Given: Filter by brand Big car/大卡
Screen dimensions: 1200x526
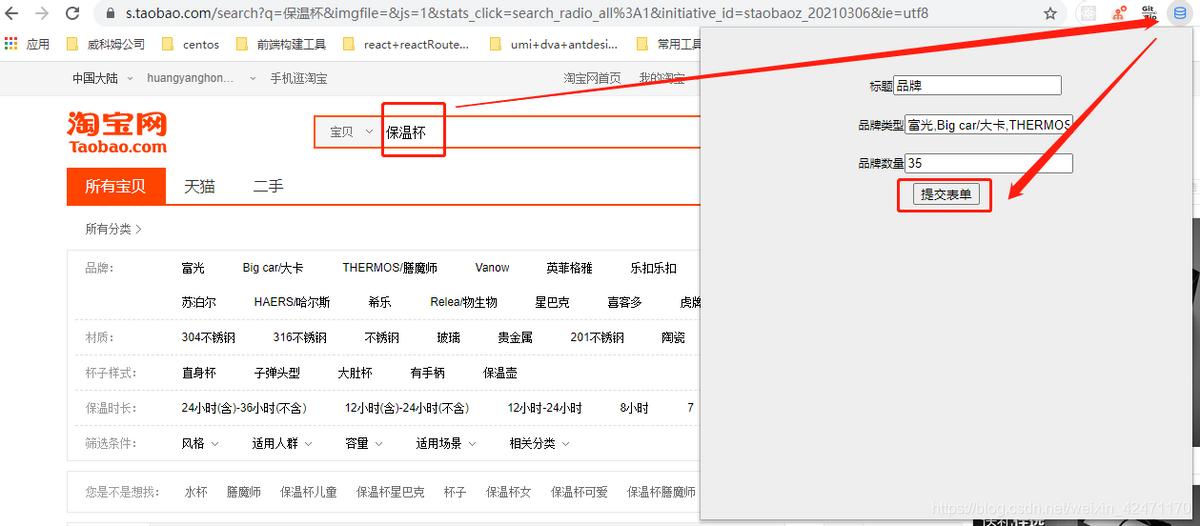Looking at the screenshot, I should [x=273, y=268].
